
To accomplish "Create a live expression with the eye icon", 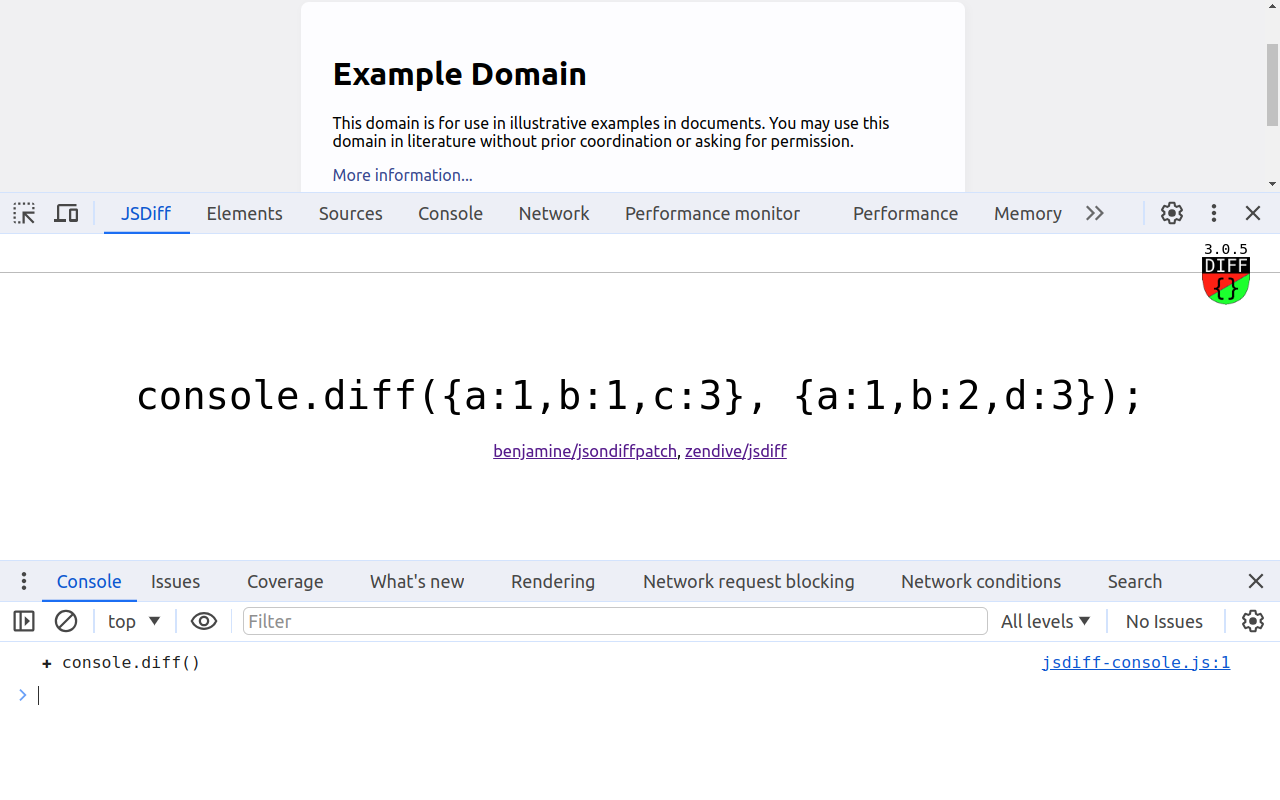I will click(204, 621).
